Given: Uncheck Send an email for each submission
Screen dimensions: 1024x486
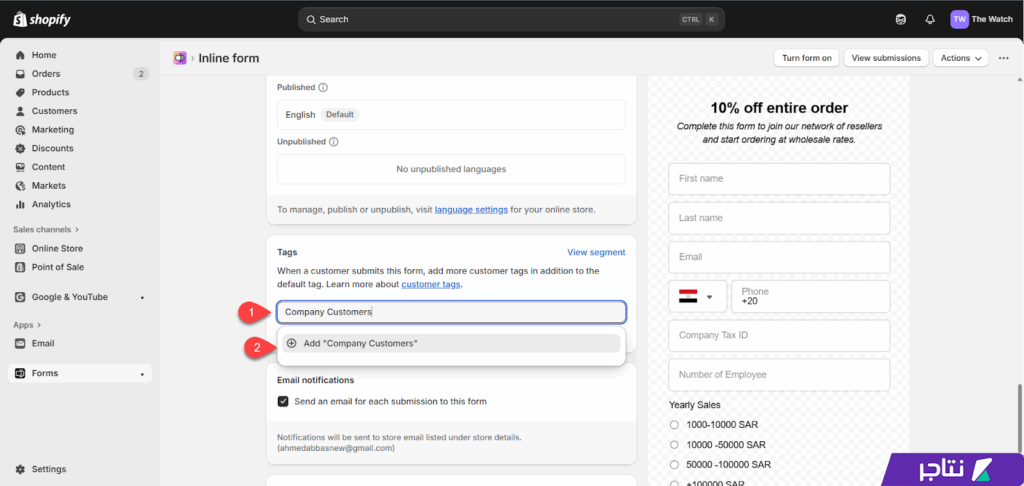Looking at the screenshot, I should pyautogui.click(x=284, y=401).
